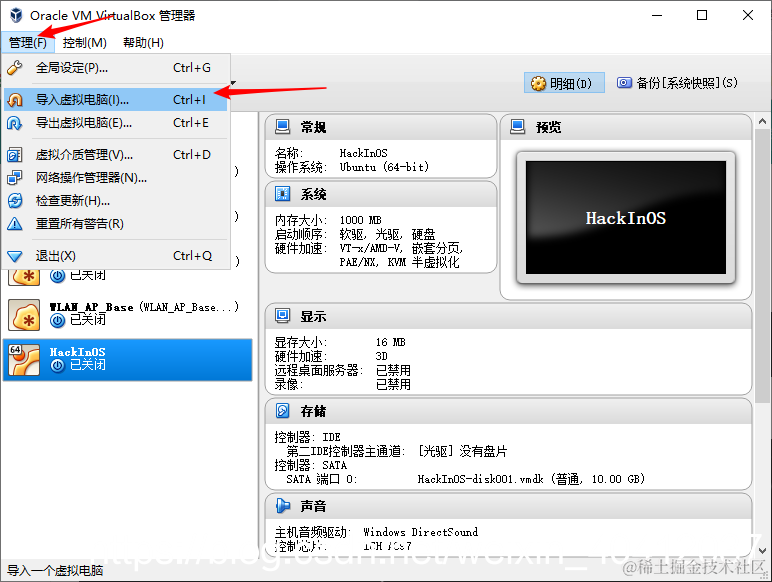Select the HackInOS virtual machine
This screenshot has height=582, width=772.
click(128, 360)
